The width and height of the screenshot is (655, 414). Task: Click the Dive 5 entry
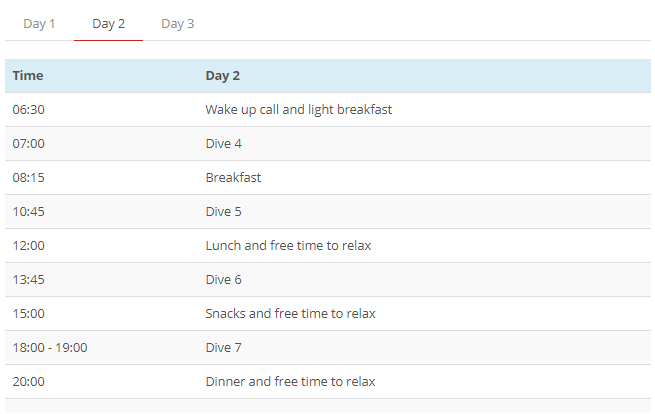tap(223, 212)
